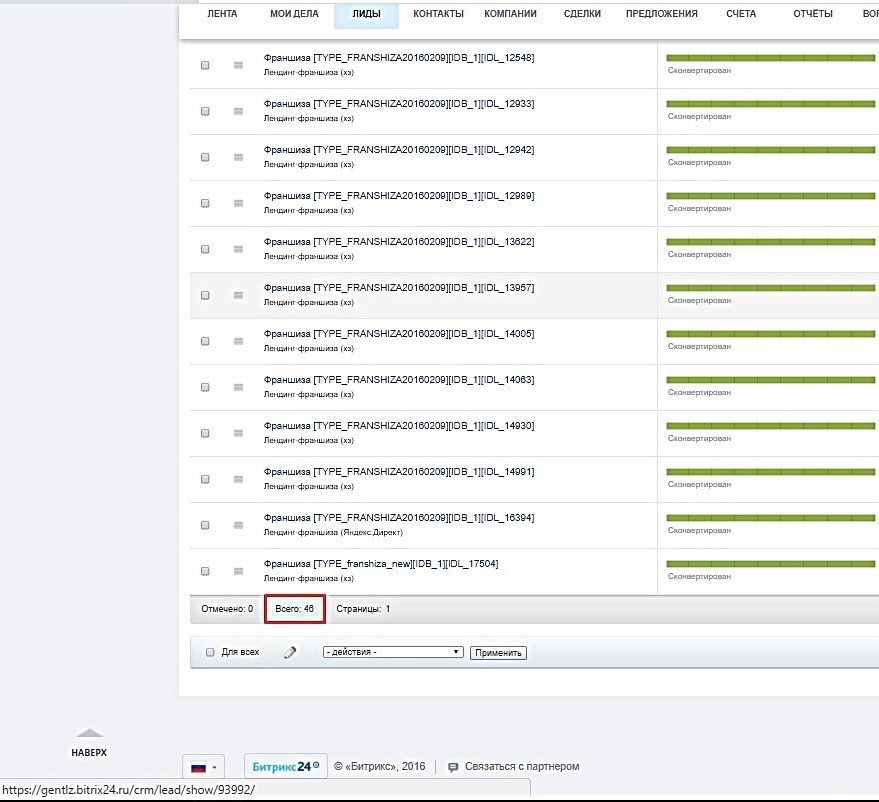Open row menu icon for lead IDL_14991
The width and height of the screenshot is (879, 802).
coord(238,479)
